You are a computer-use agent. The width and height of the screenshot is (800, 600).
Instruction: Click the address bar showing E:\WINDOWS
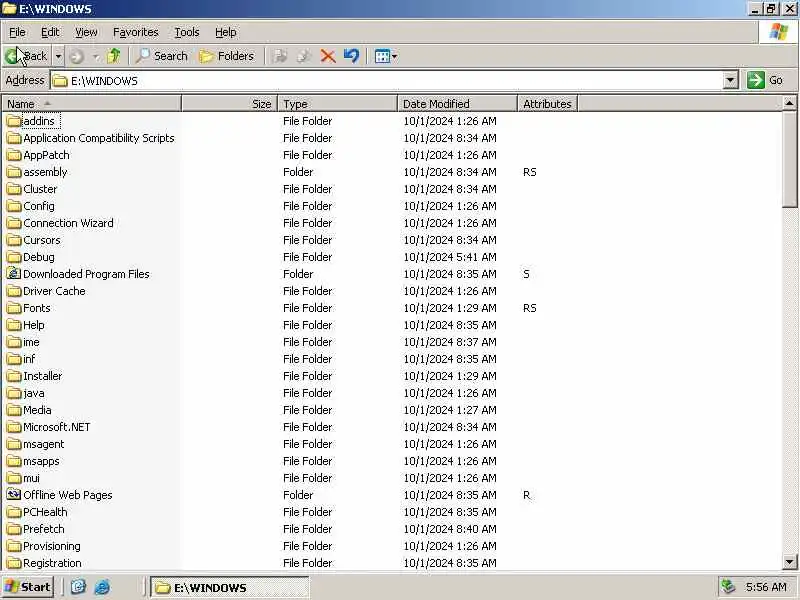pyautogui.click(x=388, y=81)
